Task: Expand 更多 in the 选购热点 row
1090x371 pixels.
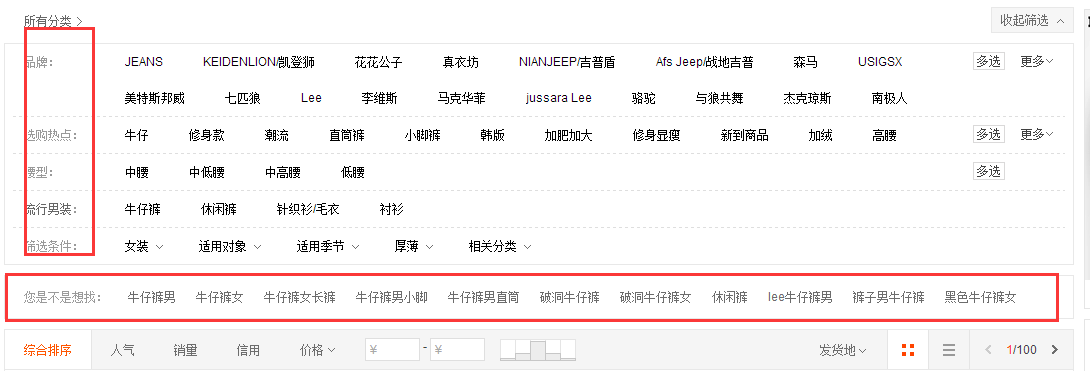Action: (x=1036, y=134)
